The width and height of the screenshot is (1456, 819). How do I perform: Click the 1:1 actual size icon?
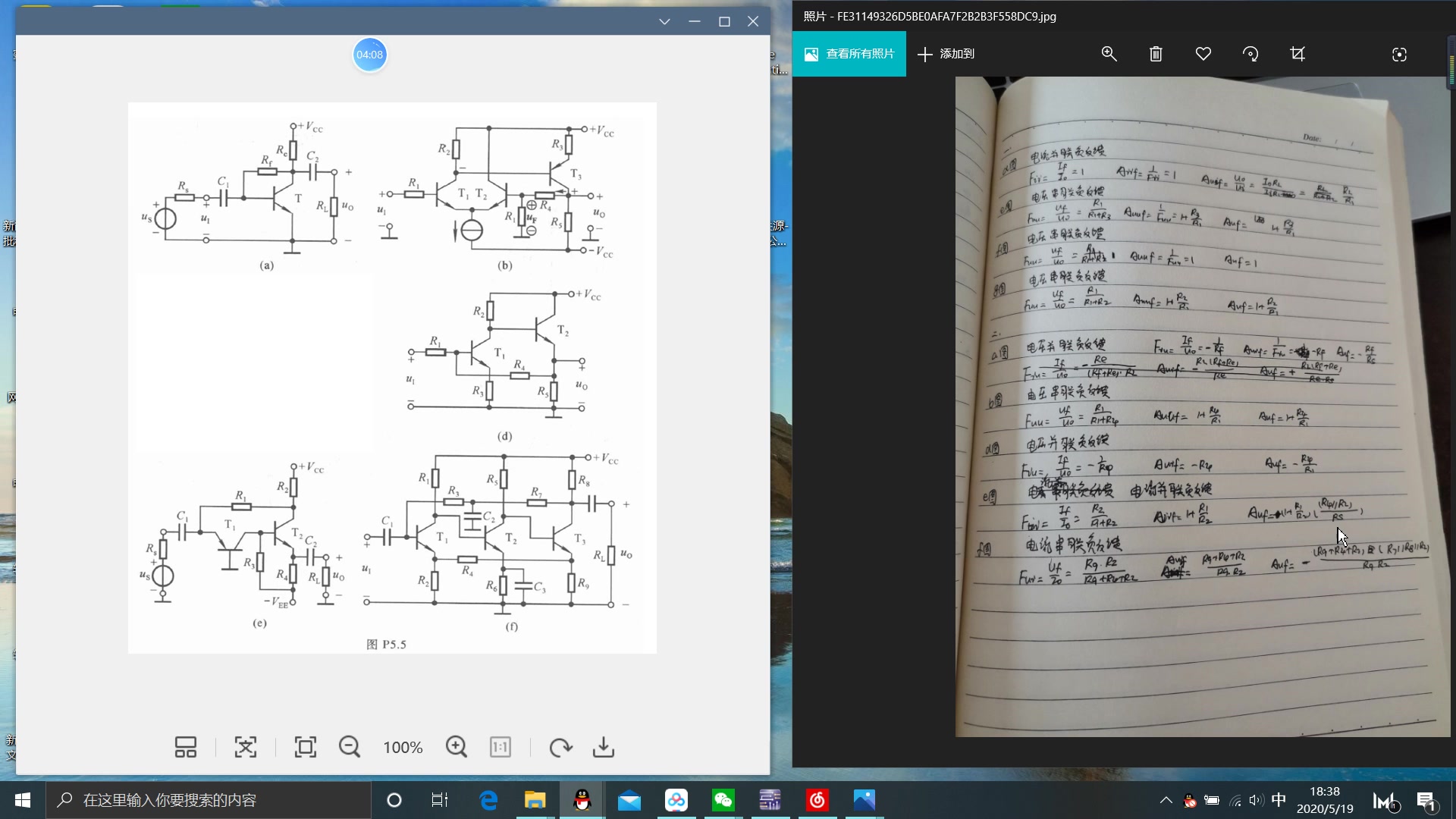500,747
